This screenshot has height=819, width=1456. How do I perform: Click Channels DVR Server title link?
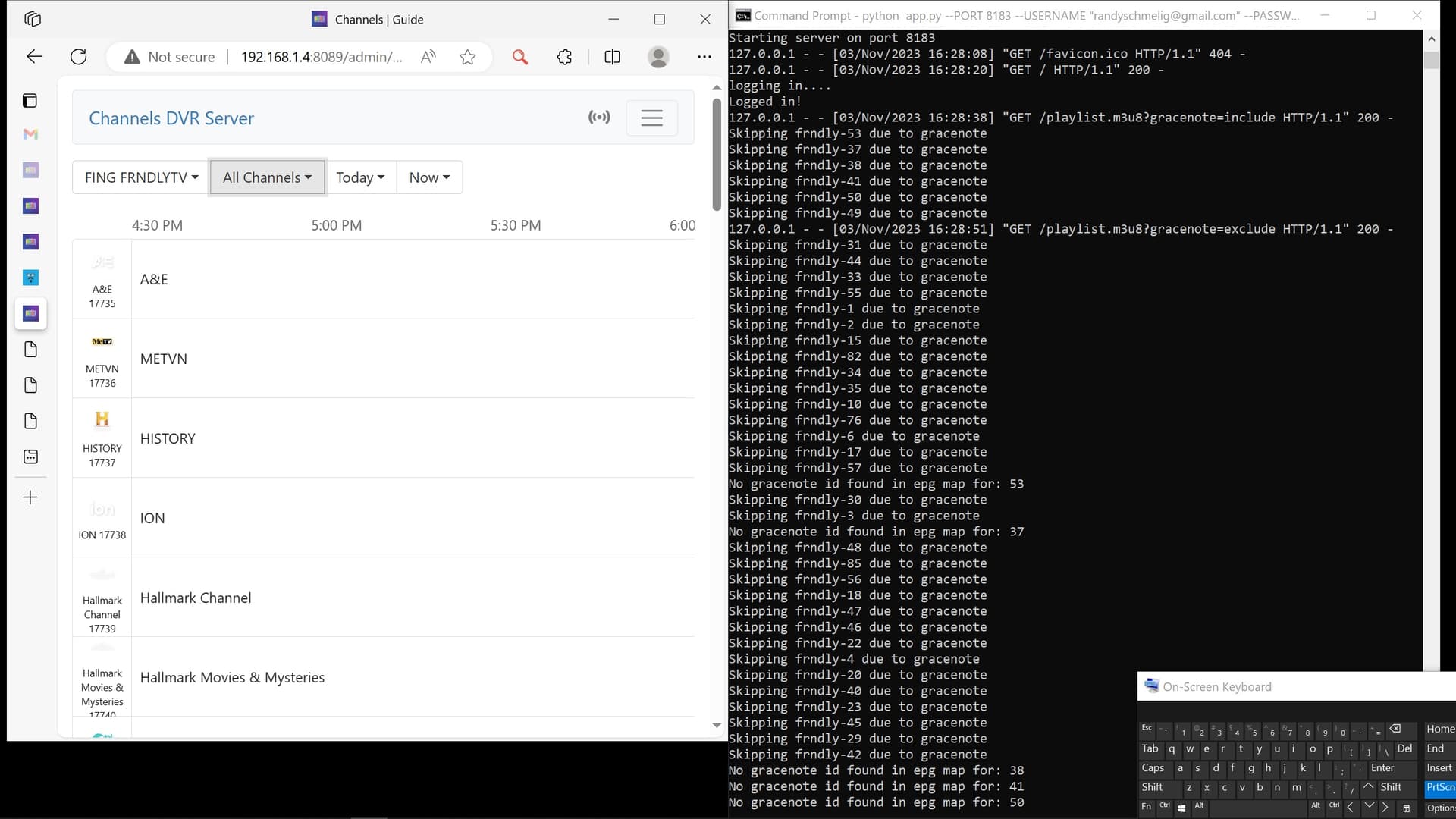point(171,118)
